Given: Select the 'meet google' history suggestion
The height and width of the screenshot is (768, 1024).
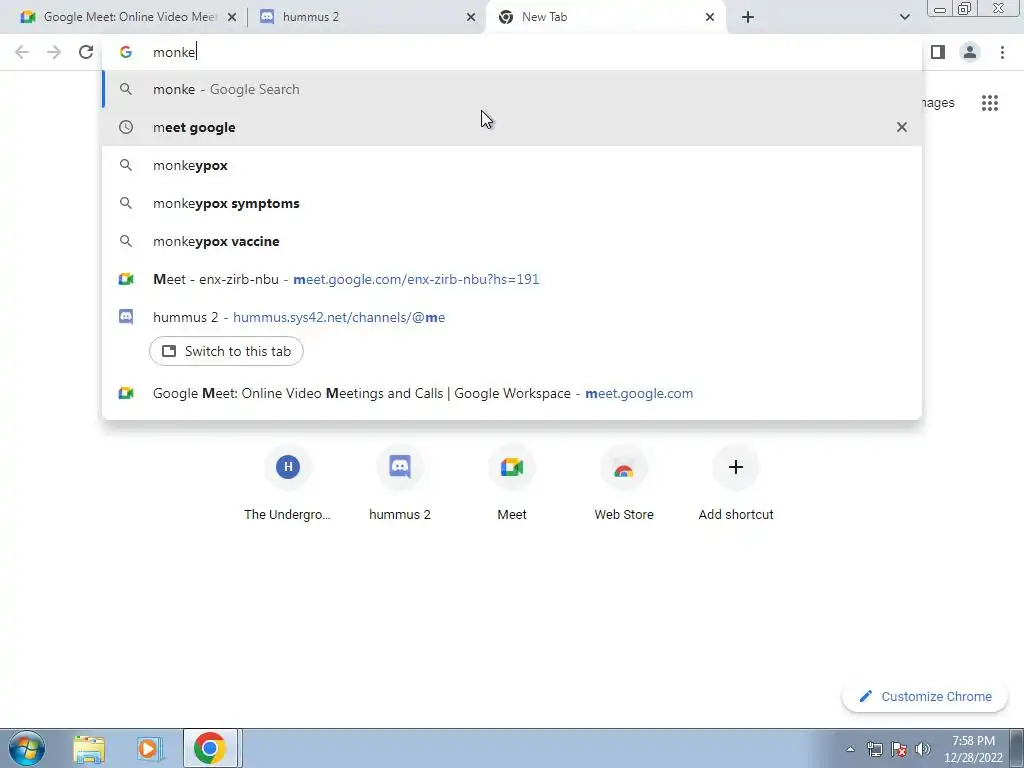Looking at the screenshot, I should [x=512, y=127].
